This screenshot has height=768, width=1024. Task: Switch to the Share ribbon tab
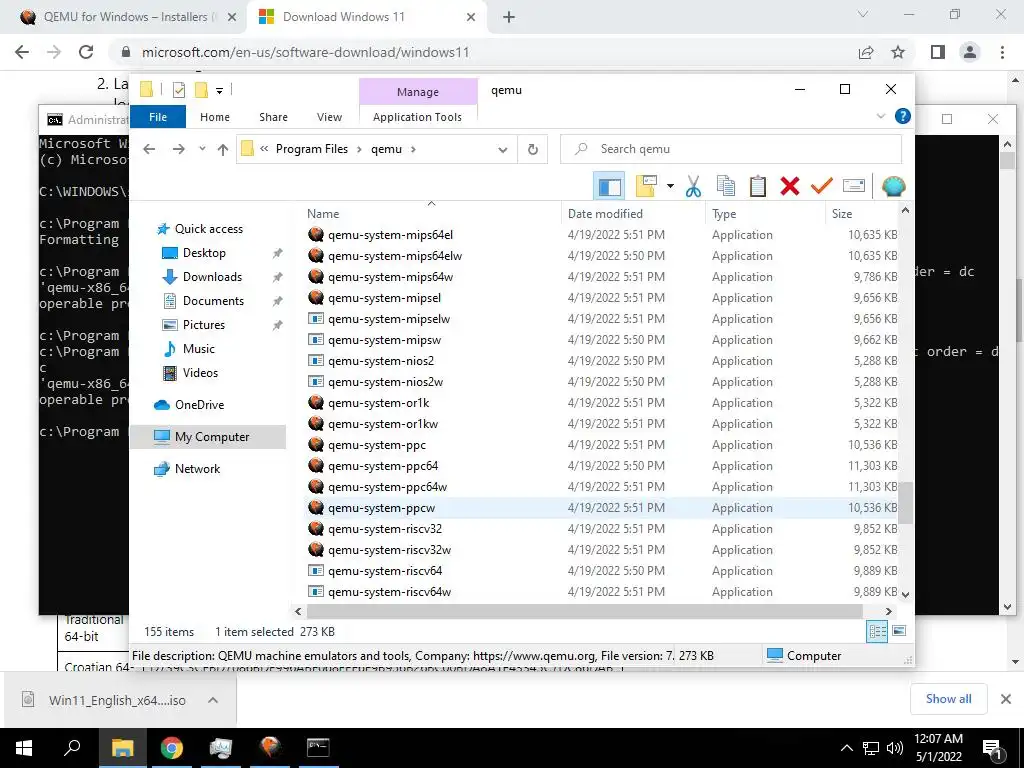pos(273,117)
